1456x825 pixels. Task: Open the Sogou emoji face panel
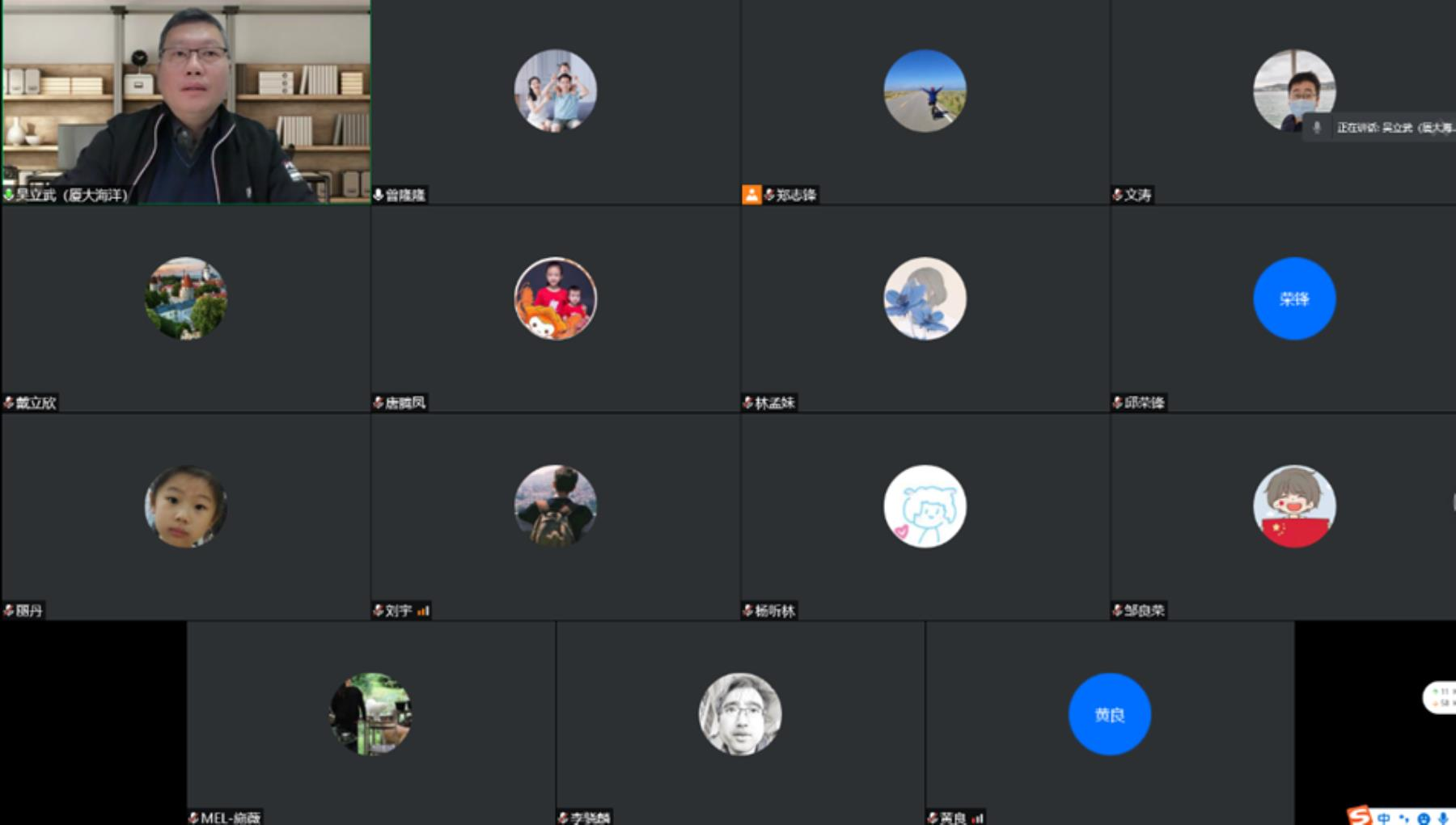click(x=1423, y=818)
